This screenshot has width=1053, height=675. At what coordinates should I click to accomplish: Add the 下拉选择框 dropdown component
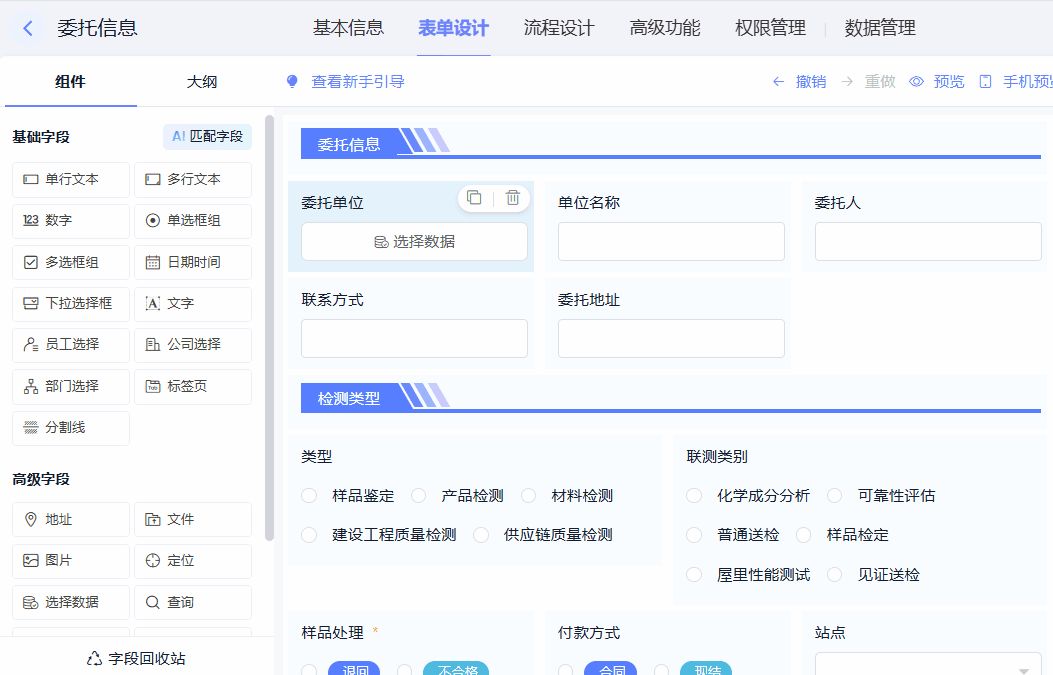71,303
